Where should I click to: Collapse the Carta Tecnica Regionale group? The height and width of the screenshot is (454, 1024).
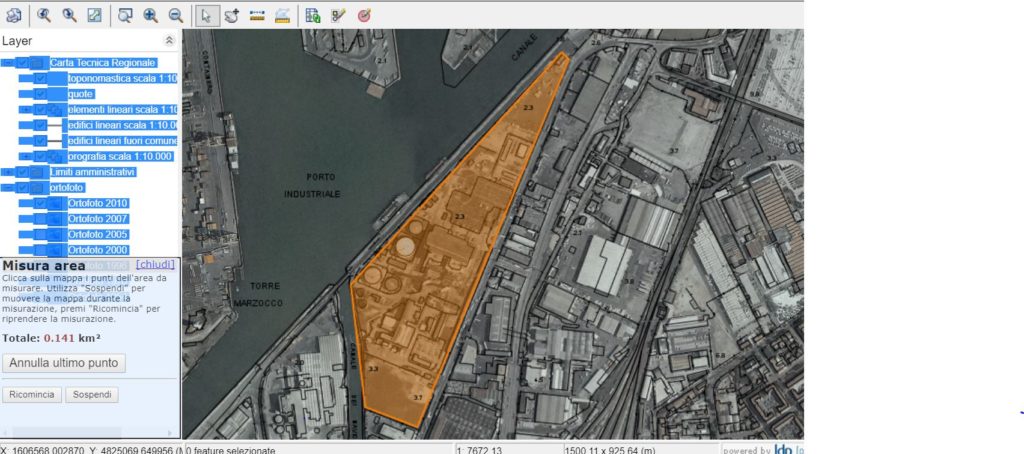click(7, 63)
